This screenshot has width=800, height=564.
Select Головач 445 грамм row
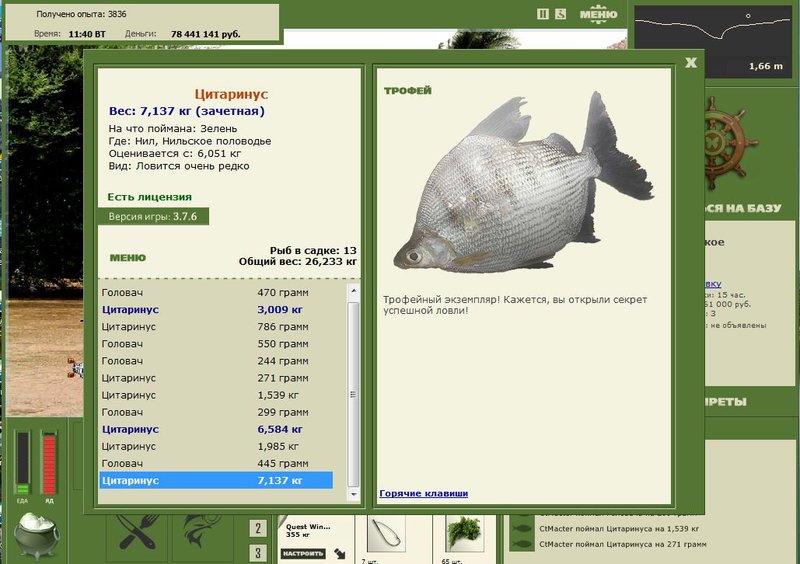(x=217, y=463)
